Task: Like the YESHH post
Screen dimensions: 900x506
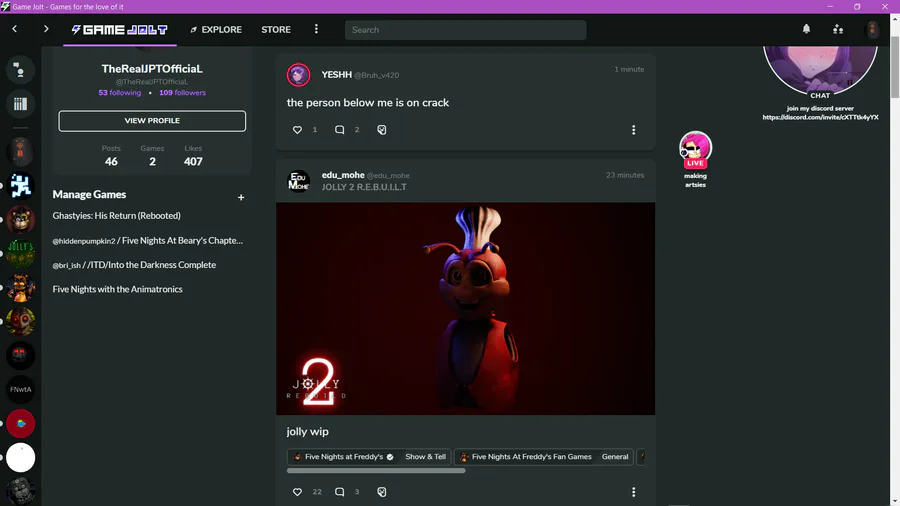Action: point(297,130)
